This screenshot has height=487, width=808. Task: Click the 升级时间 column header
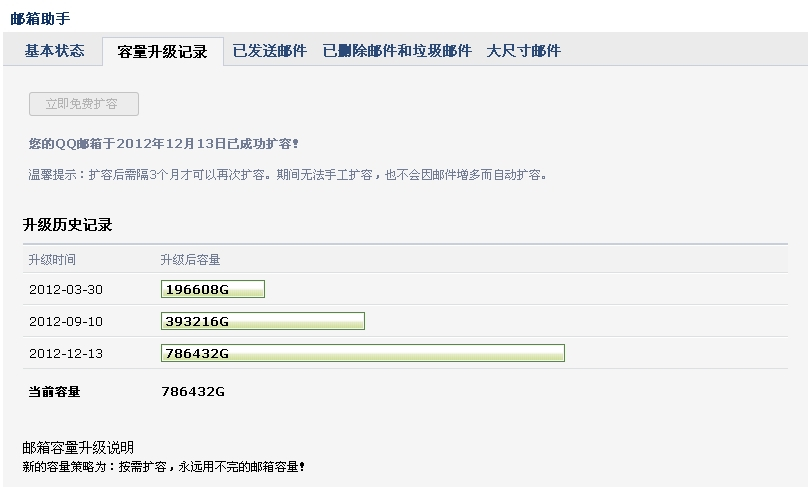pos(52,260)
